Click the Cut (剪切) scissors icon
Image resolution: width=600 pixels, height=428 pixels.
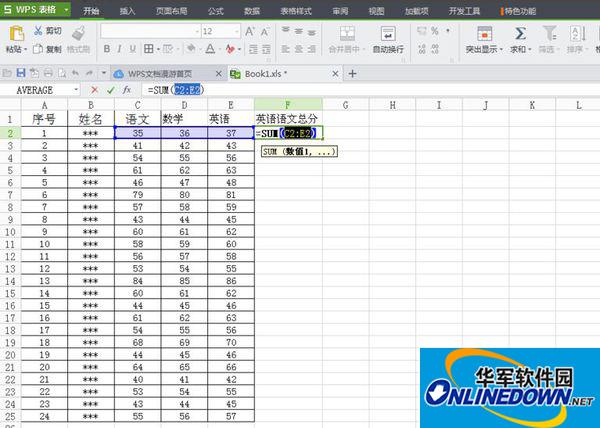[38, 31]
